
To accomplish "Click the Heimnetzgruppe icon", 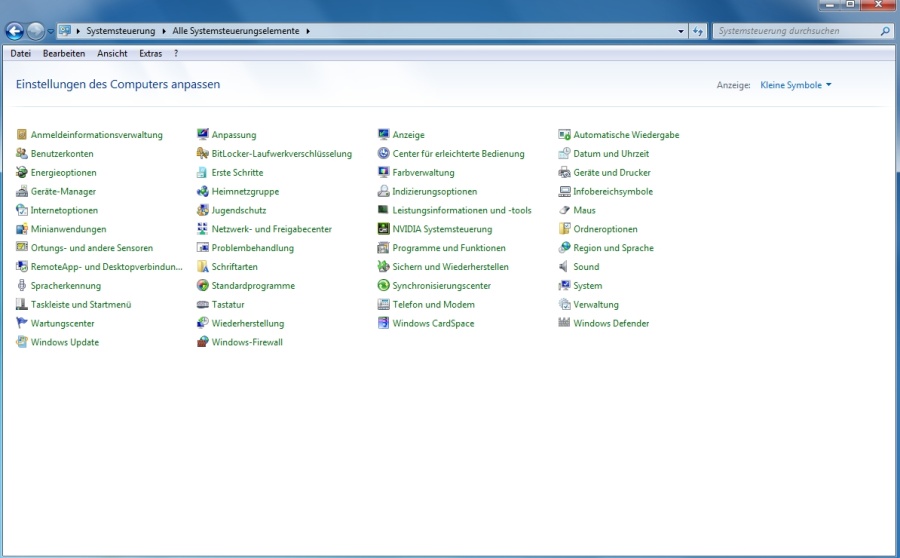I will click(203, 192).
